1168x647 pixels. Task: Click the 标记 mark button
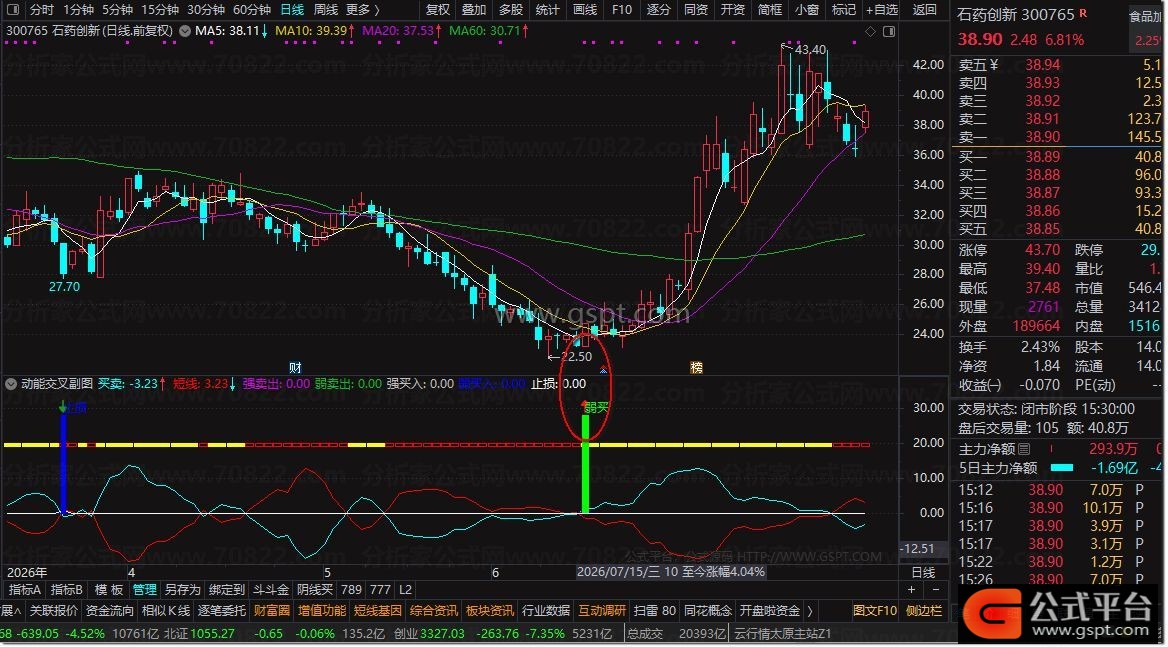click(x=843, y=10)
